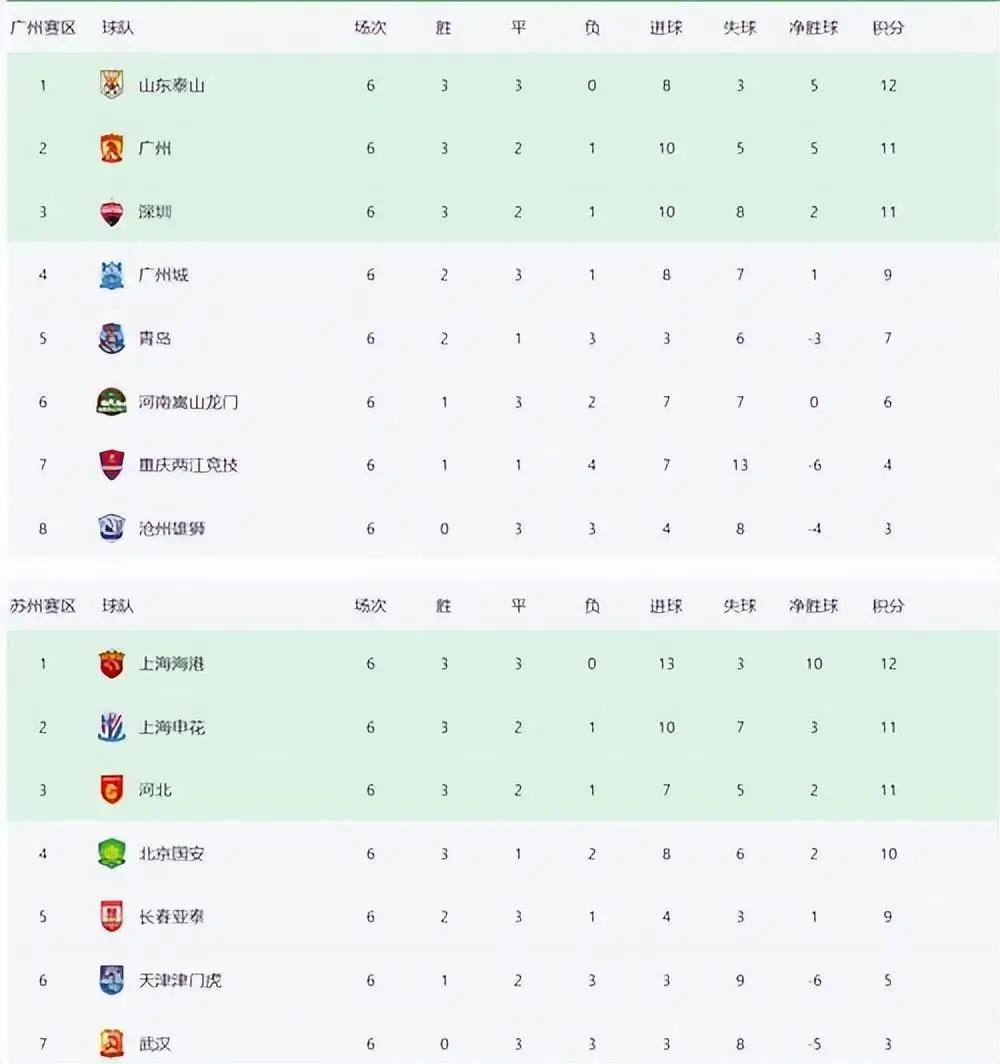The height and width of the screenshot is (1064, 1000).
Task: Click the 积分 column header in Guangzhou table
Action: [x=887, y=28]
